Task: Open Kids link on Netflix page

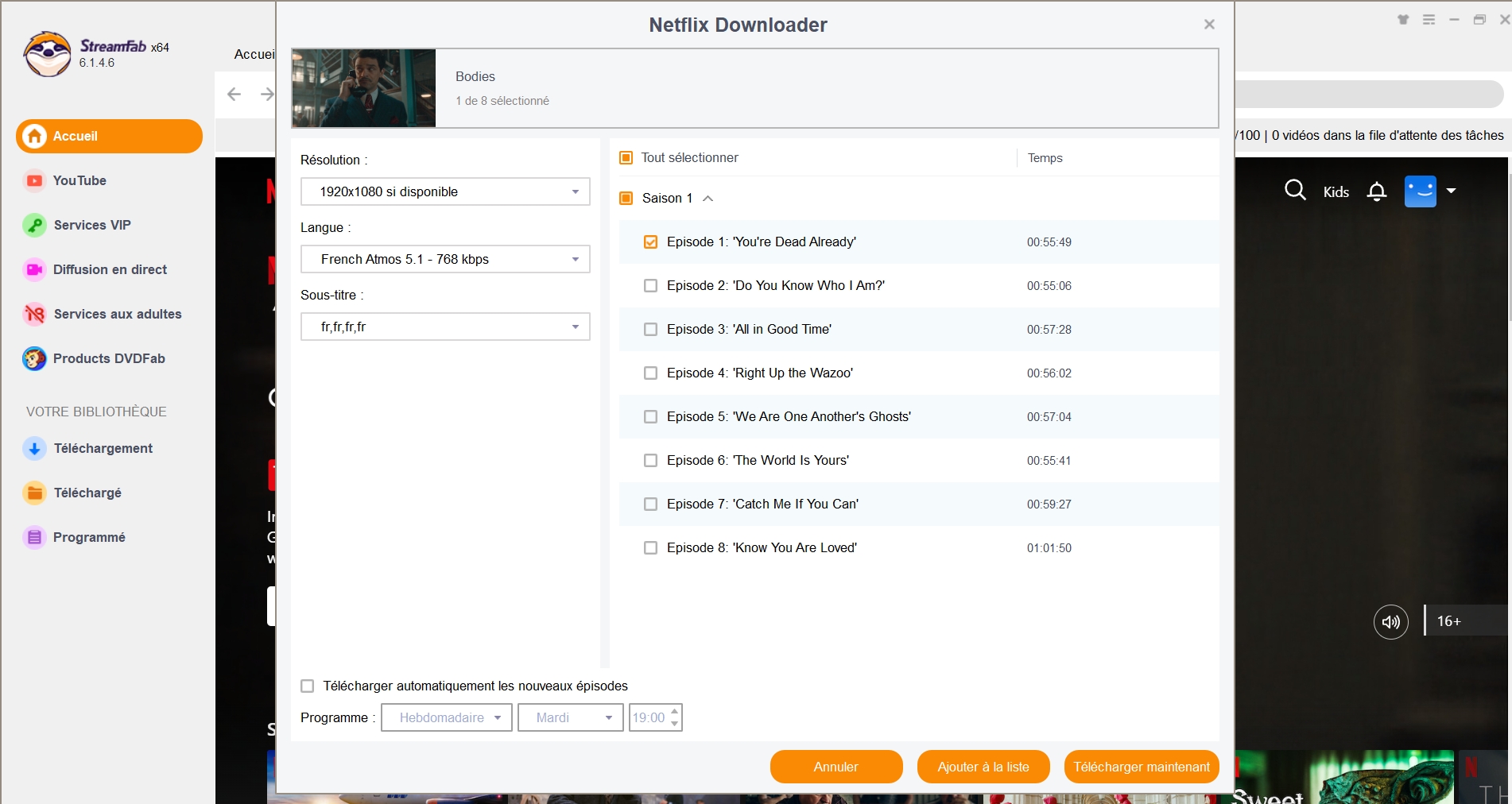Action: 1336,191
